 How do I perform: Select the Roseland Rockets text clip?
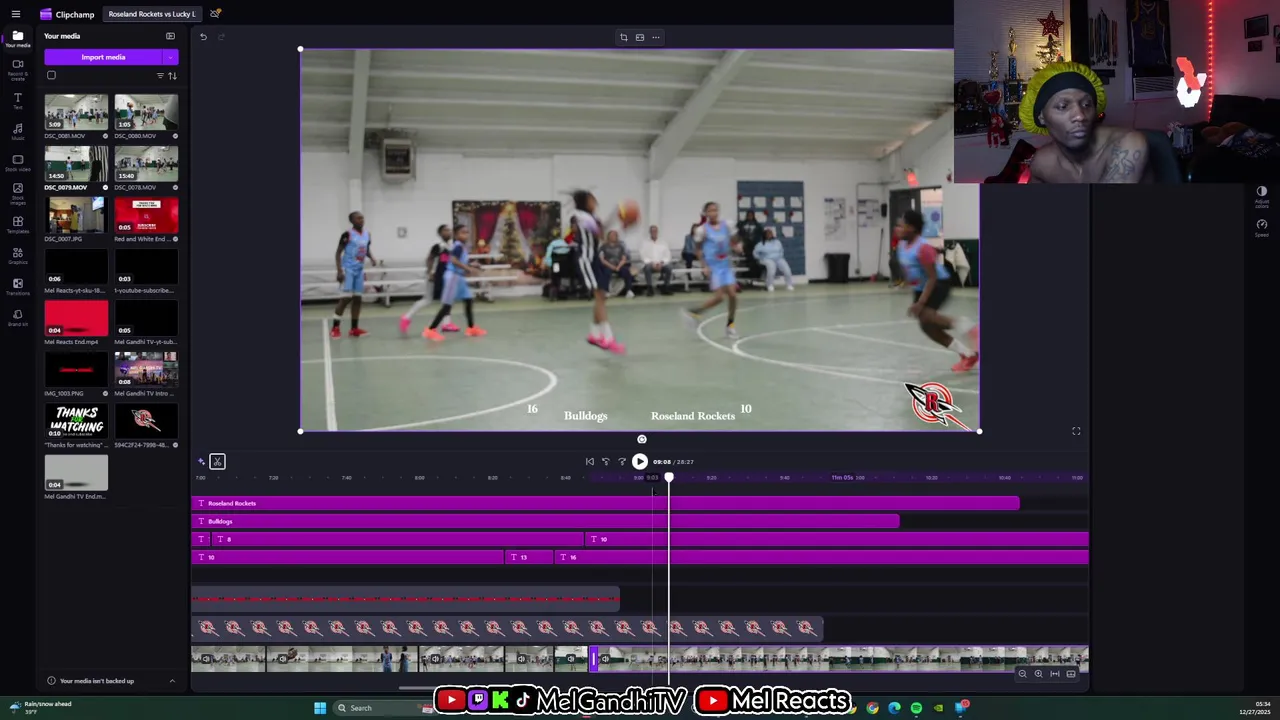606,503
